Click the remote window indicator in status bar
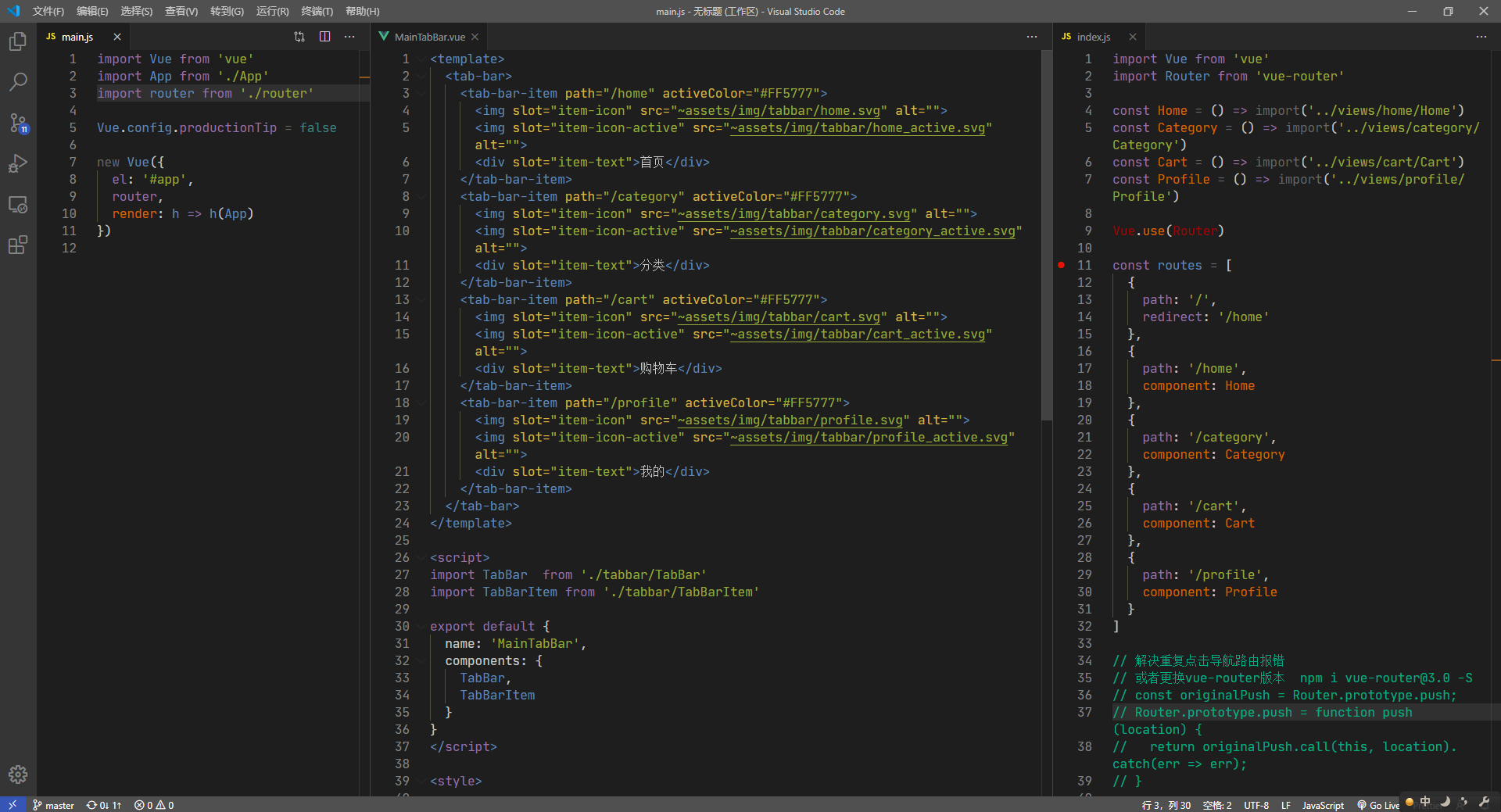The image size is (1501, 812). click(x=13, y=804)
